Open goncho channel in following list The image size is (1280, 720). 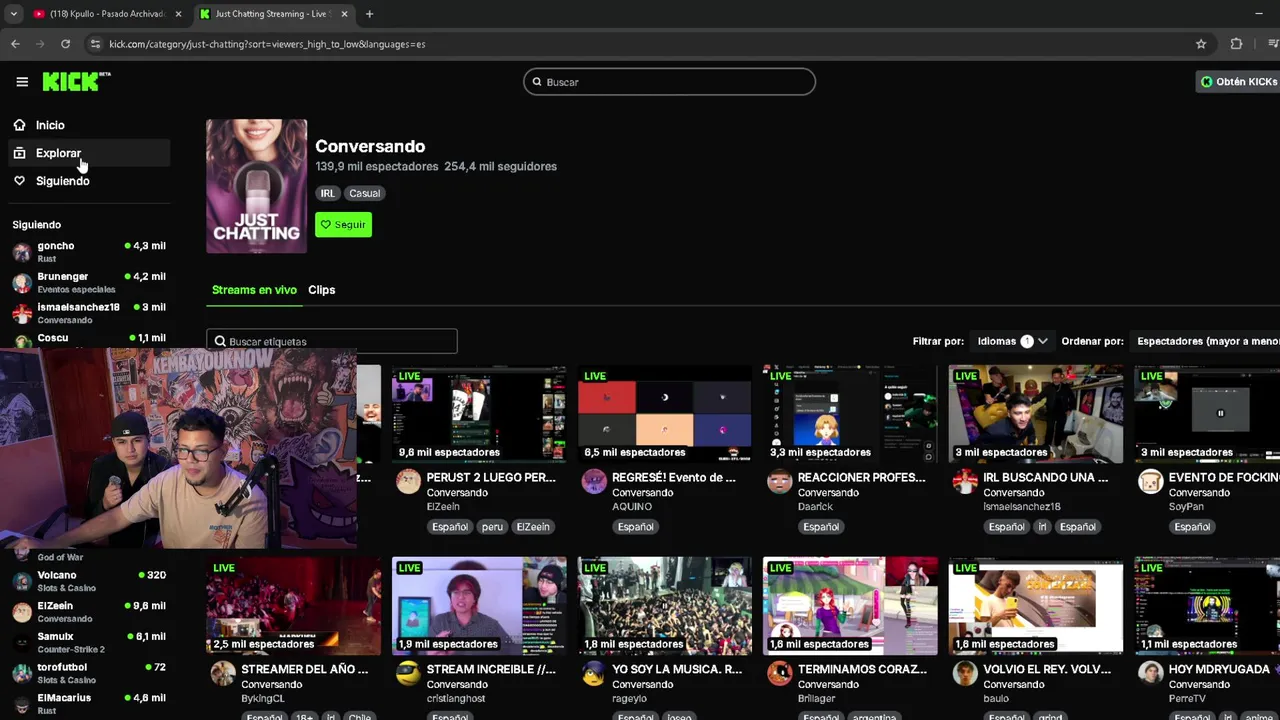(x=89, y=251)
